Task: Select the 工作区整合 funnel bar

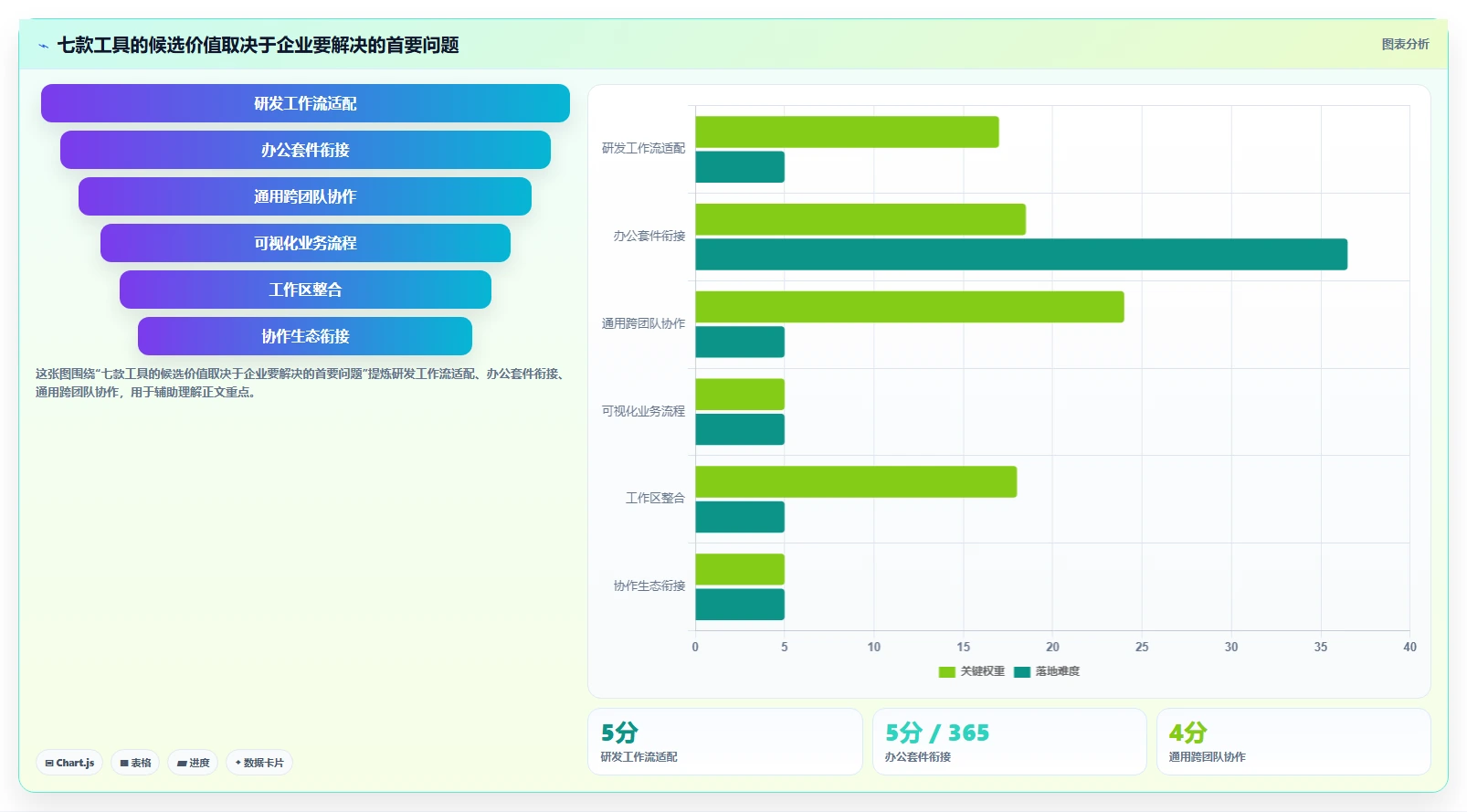Action: point(305,290)
